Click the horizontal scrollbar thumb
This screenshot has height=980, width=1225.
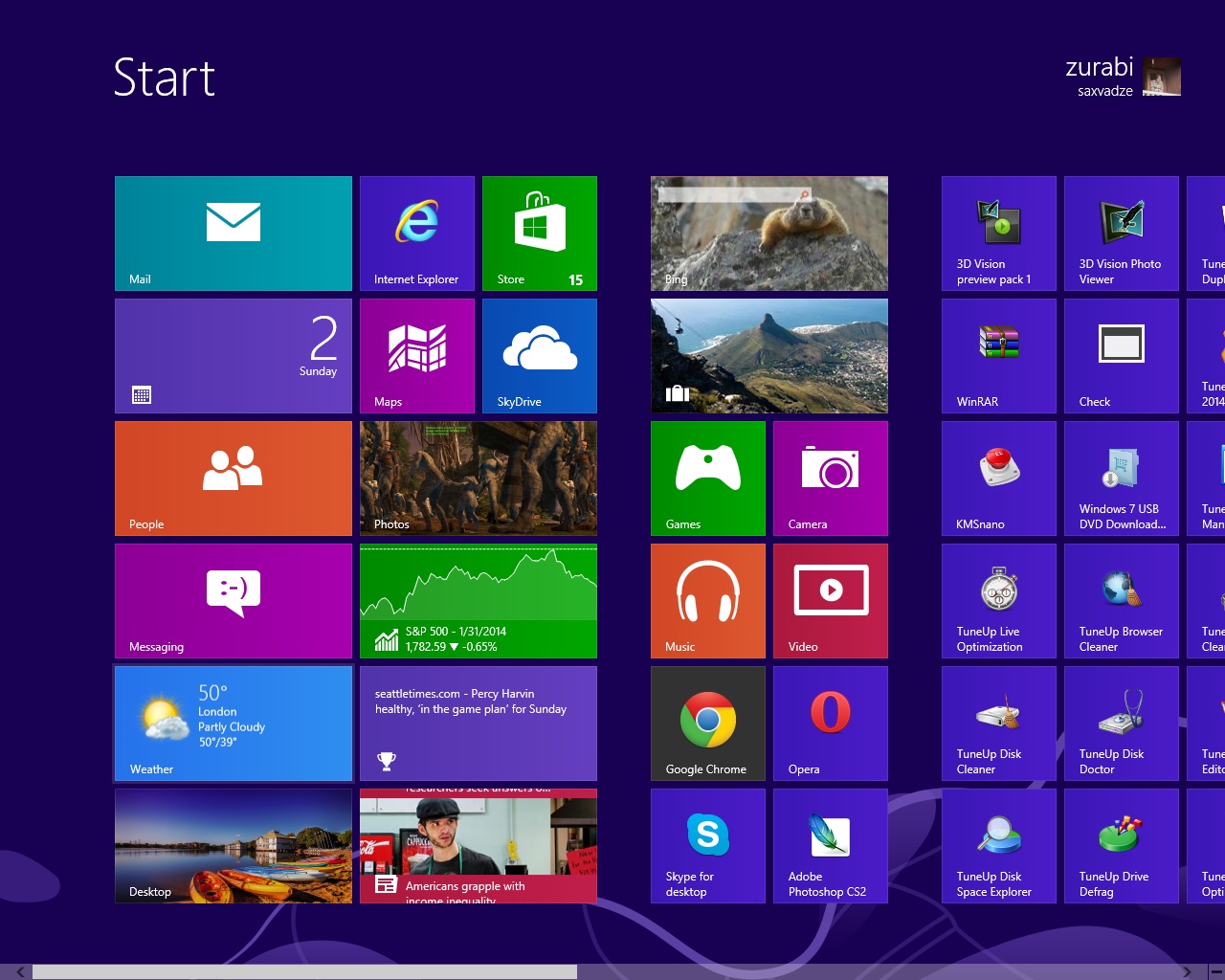click(x=304, y=972)
